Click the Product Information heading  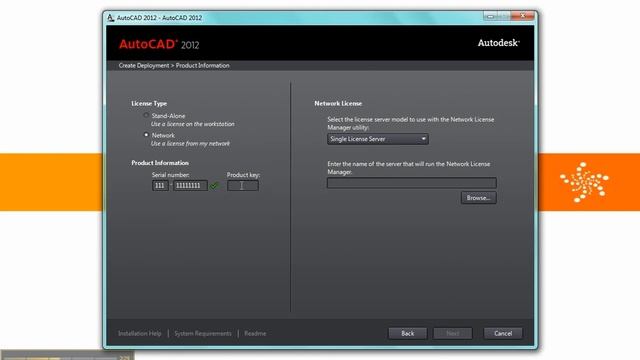pyautogui.click(x=160, y=163)
